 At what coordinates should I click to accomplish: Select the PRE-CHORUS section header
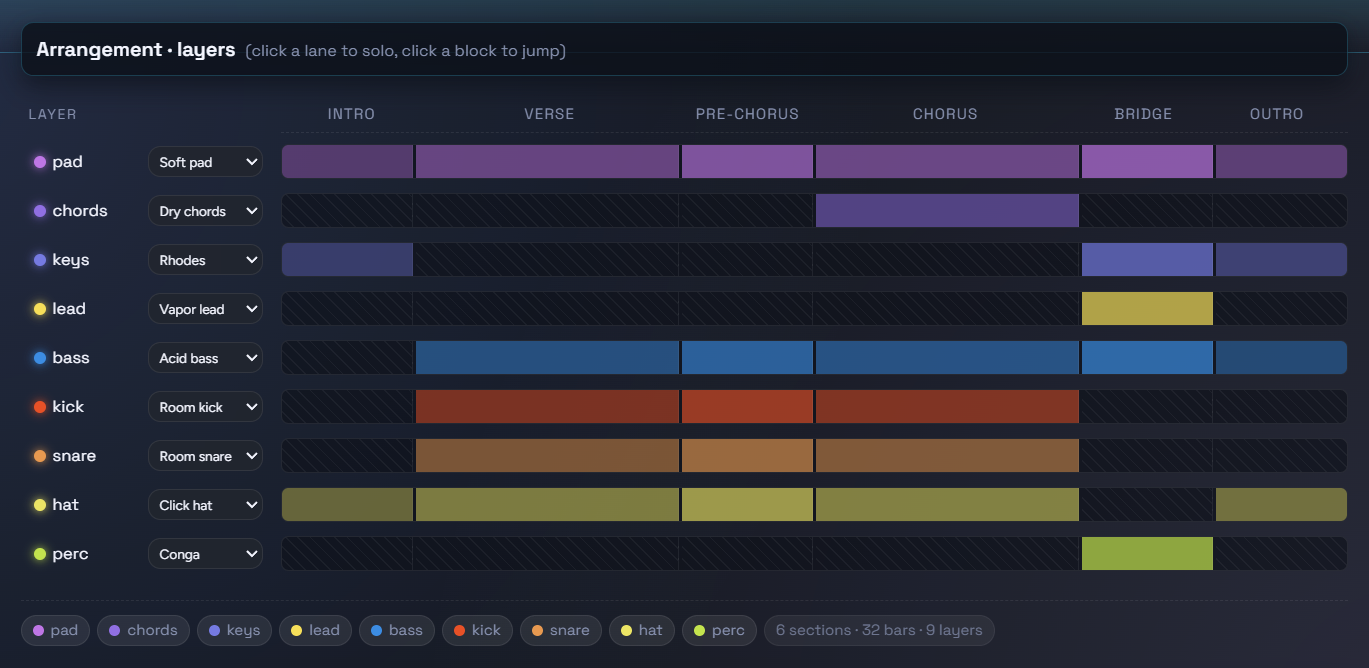coord(747,114)
